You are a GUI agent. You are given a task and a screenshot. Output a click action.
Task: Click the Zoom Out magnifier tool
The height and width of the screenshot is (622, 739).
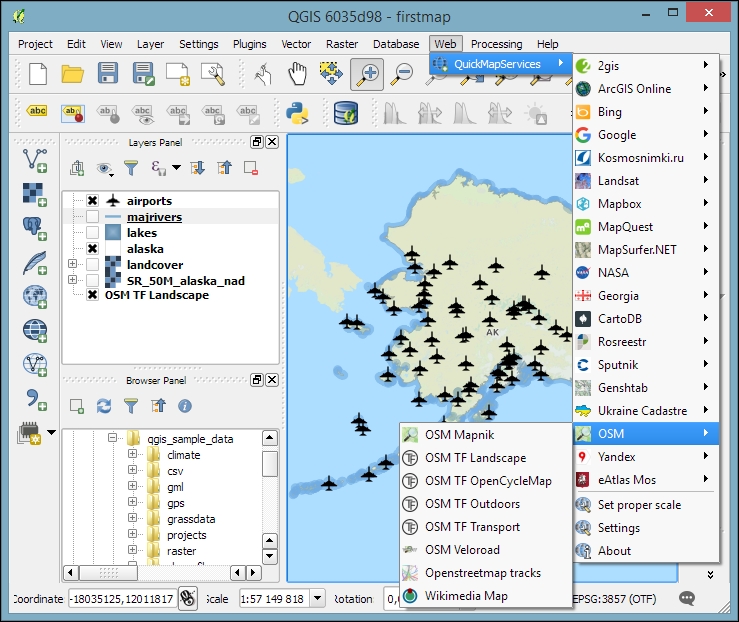pos(403,74)
